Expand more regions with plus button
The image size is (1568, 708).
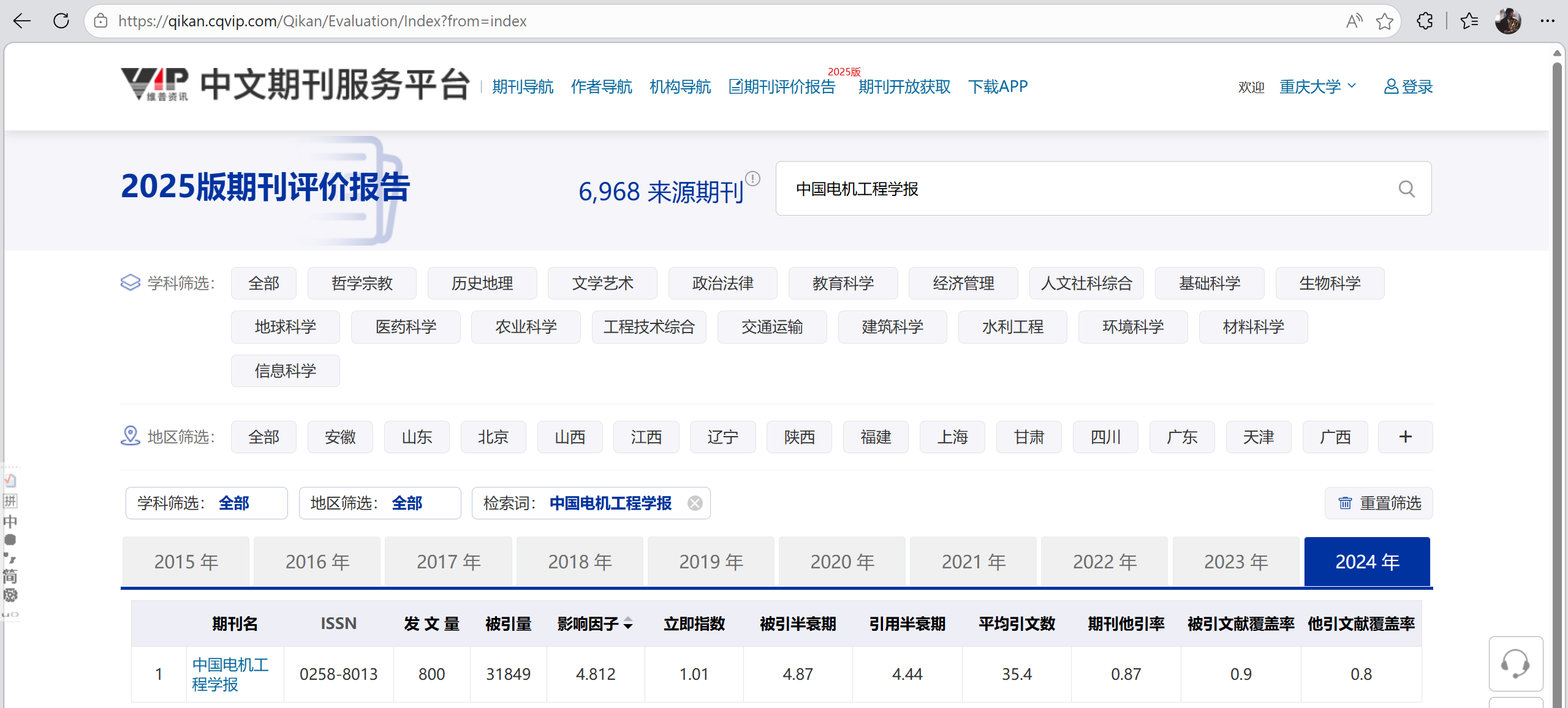tap(1405, 437)
